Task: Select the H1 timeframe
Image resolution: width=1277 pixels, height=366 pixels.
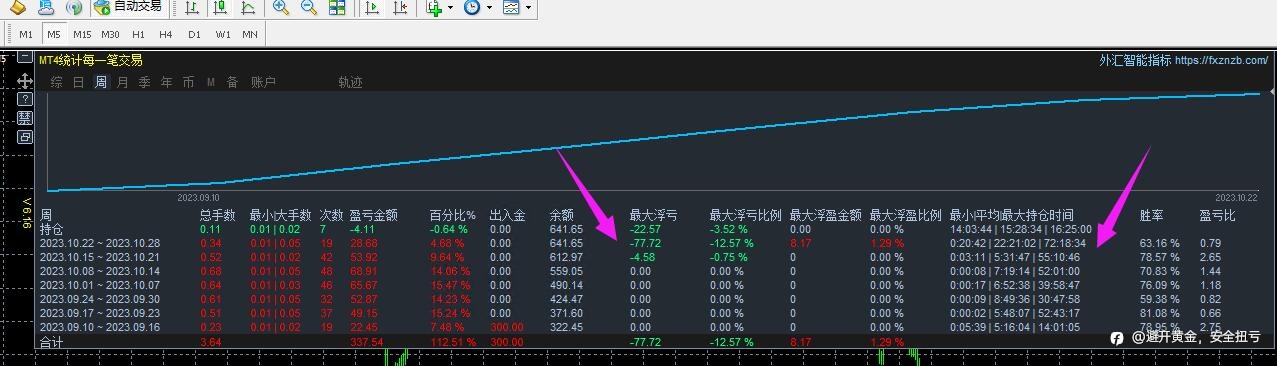Action: (138, 34)
